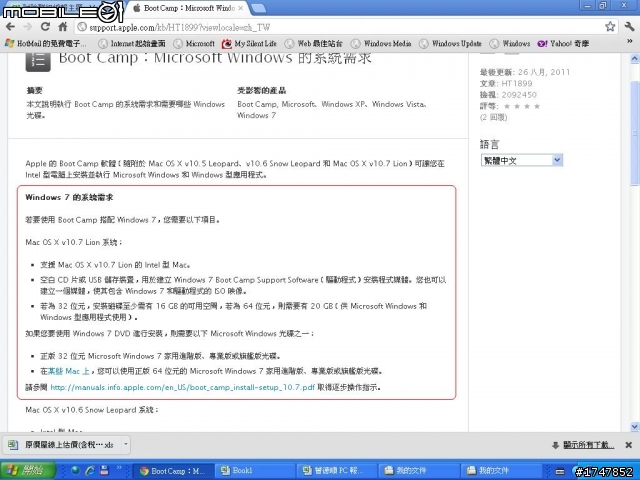Click the page scrollbar down arrow
Viewport: 640px width, 480px height.
click(634, 427)
